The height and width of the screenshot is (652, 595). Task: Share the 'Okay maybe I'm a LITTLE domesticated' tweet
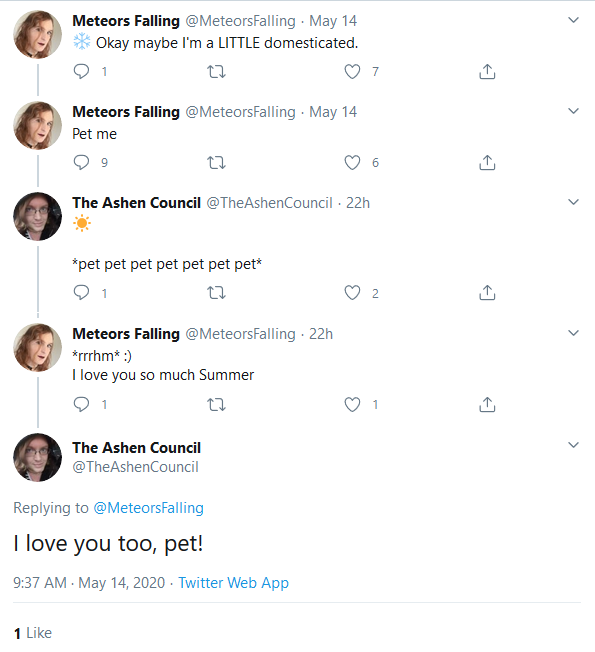pos(487,72)
